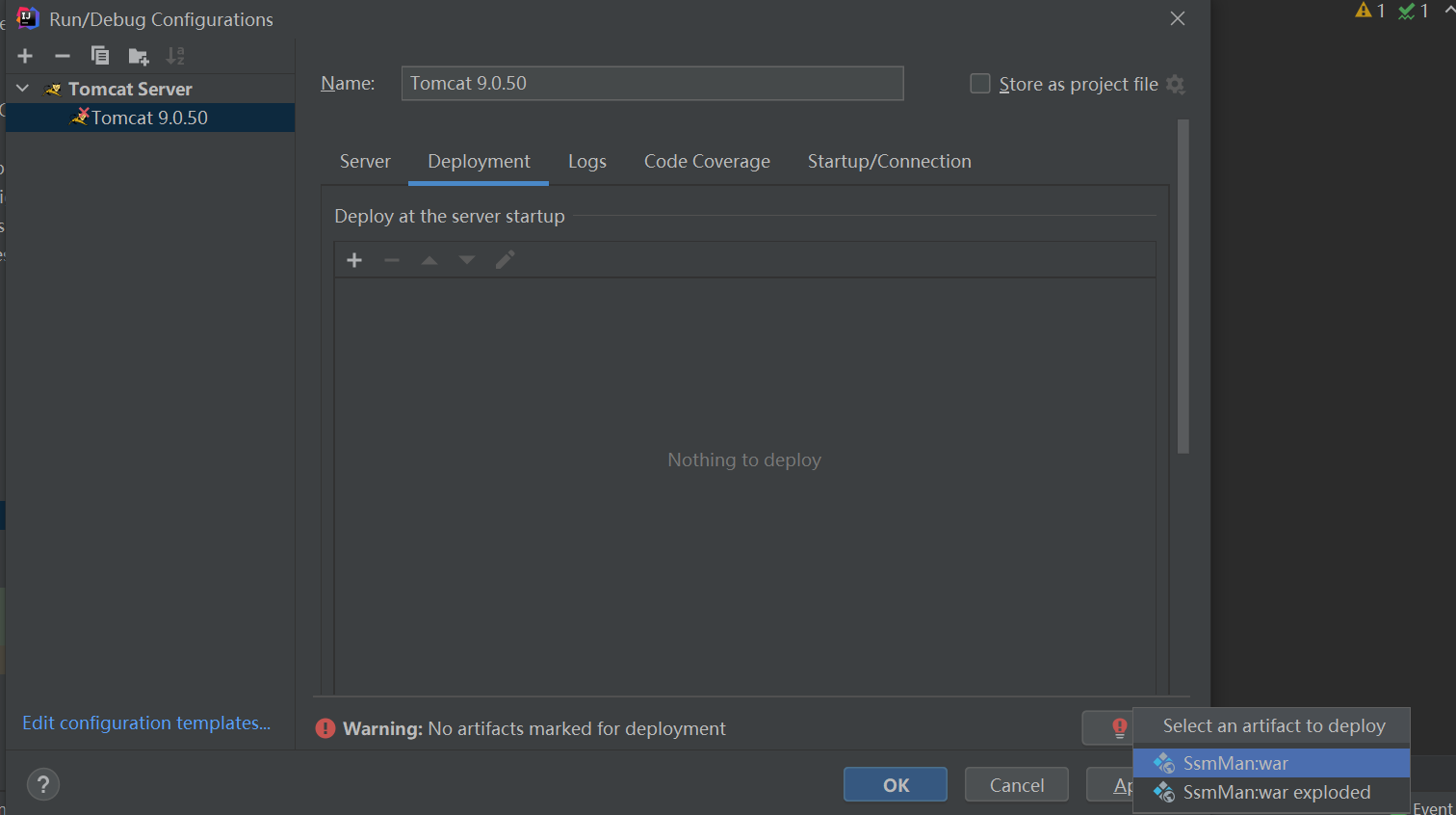Click the No artifacts marked warning text
Screen dimensions: 1456x815
click(577, 728)
